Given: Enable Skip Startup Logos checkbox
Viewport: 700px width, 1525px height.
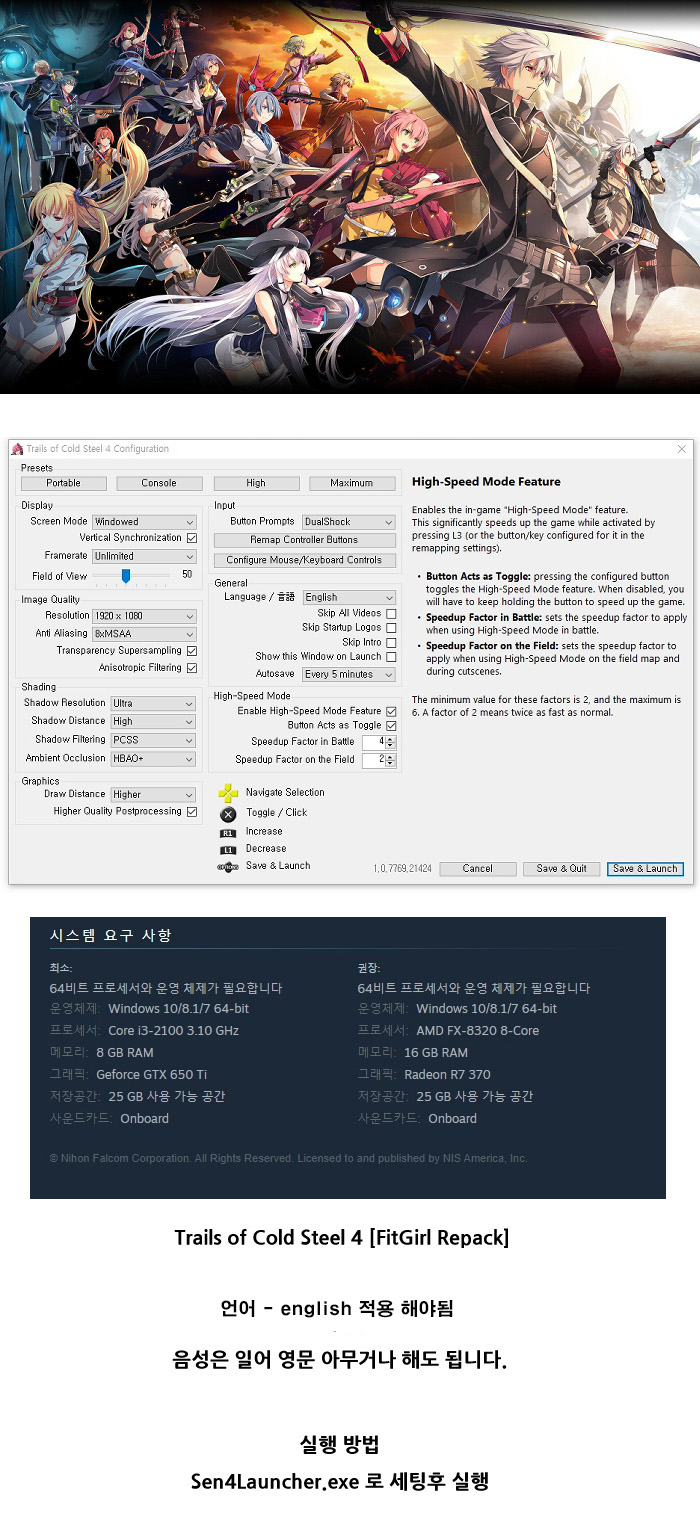Looking at the screenshot, I should pyautogui.click(x=391, y=628).
